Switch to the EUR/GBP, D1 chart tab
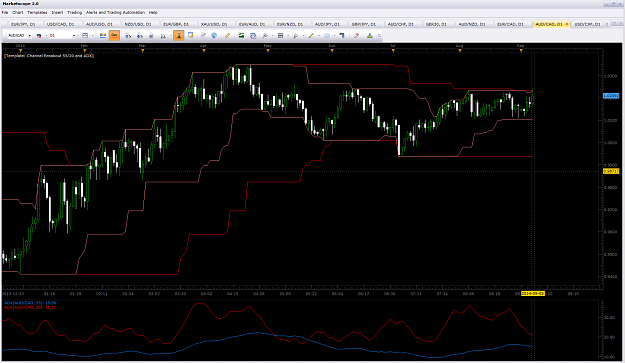The width and height of the screenshot is (625, 363). 176,24
